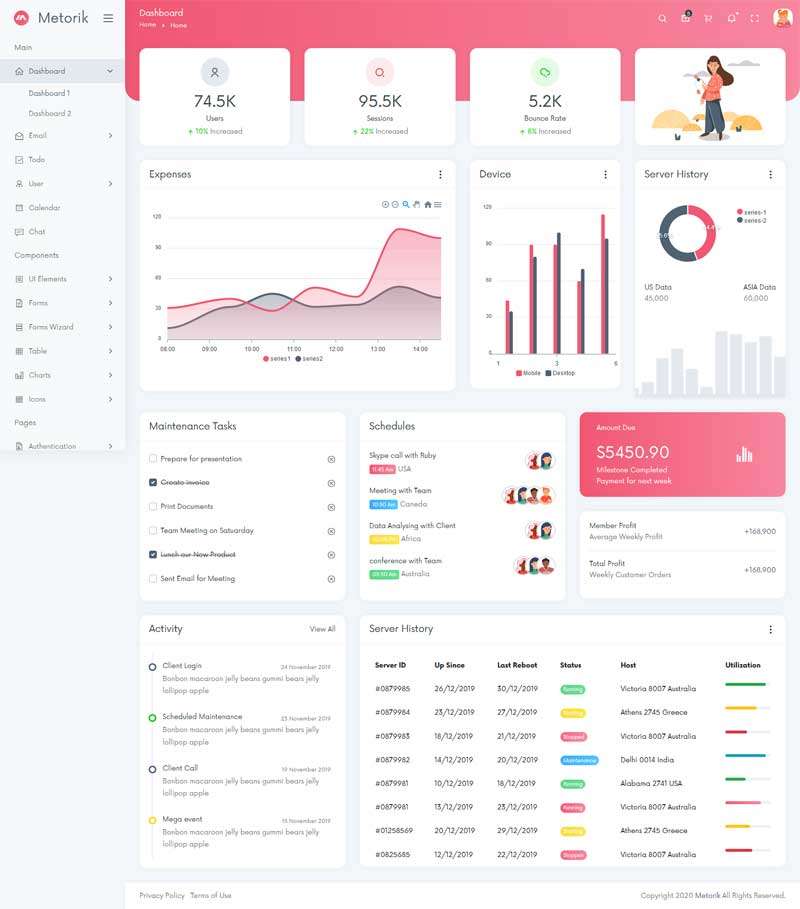Viewport: 800px width, 909px height.
Task: Click 'View All' in Activity panel
Action: point(322,629)
